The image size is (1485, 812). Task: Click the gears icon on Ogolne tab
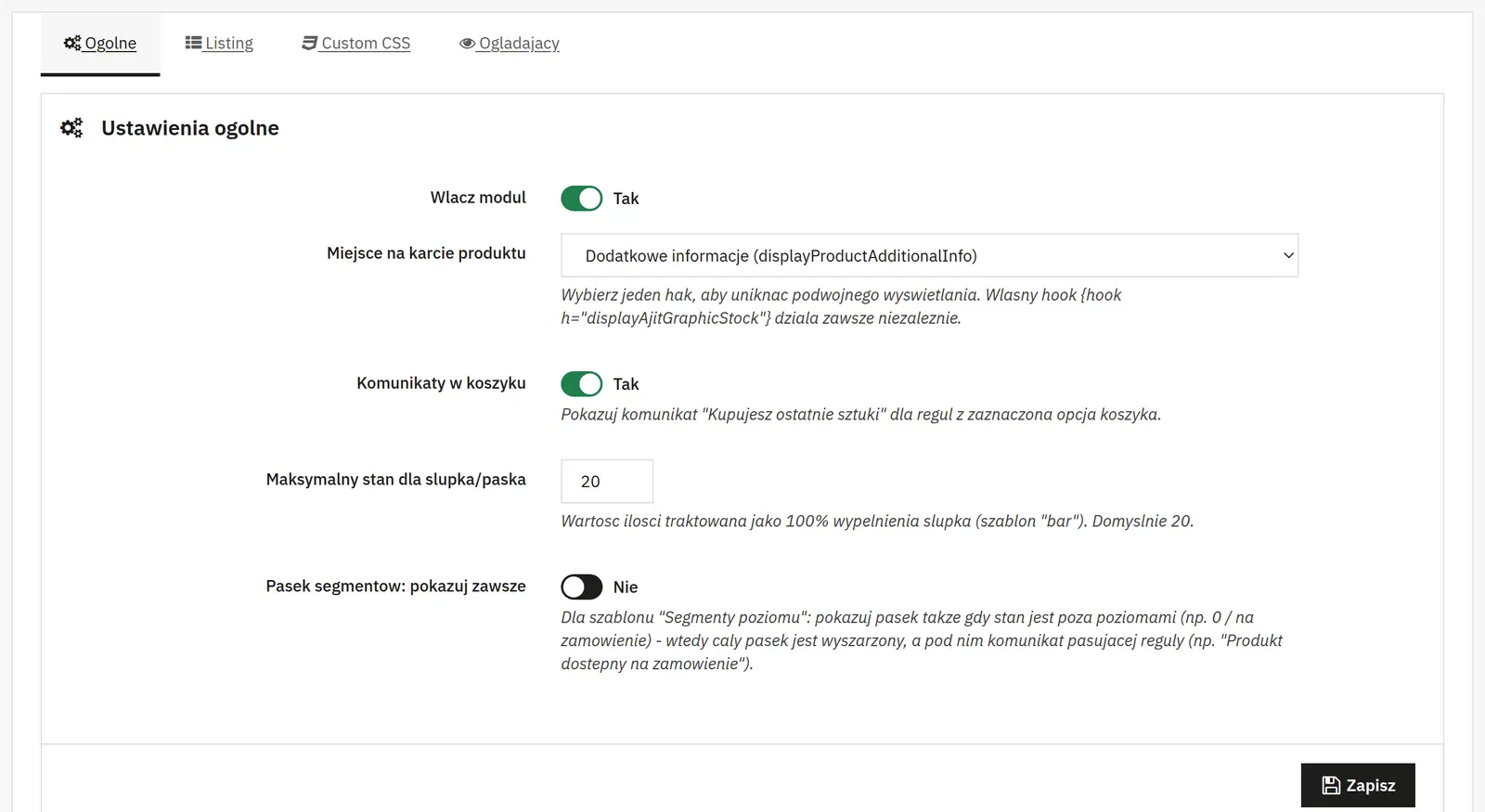(72, 43)
